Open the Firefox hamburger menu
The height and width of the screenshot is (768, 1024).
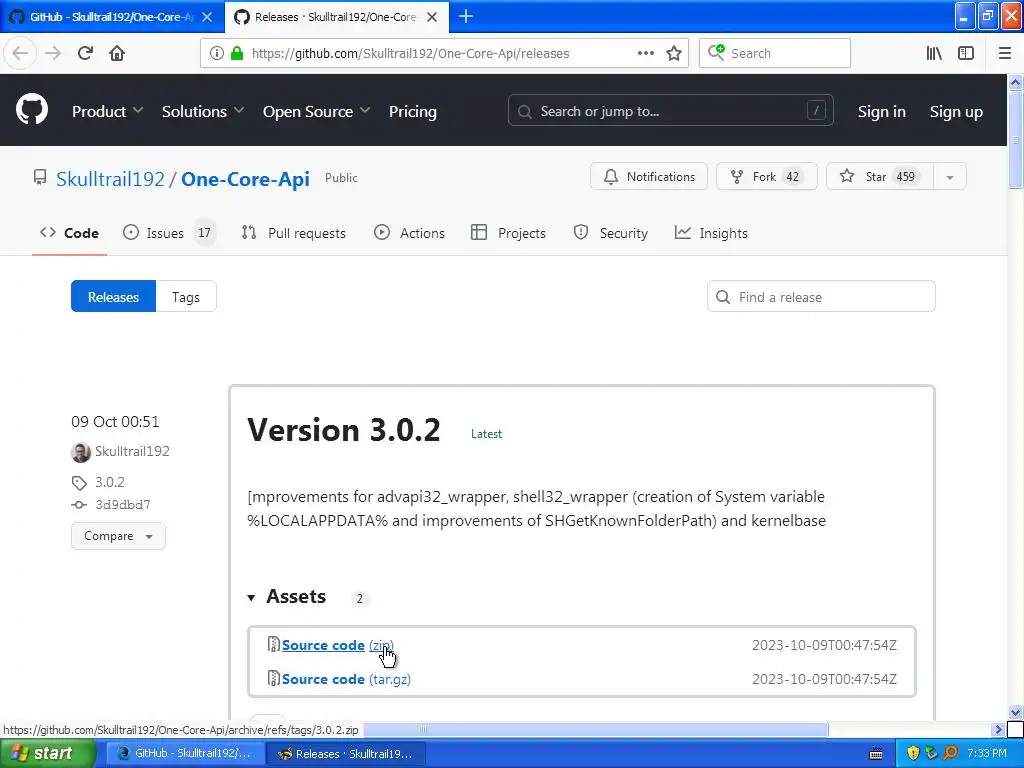1005,54
